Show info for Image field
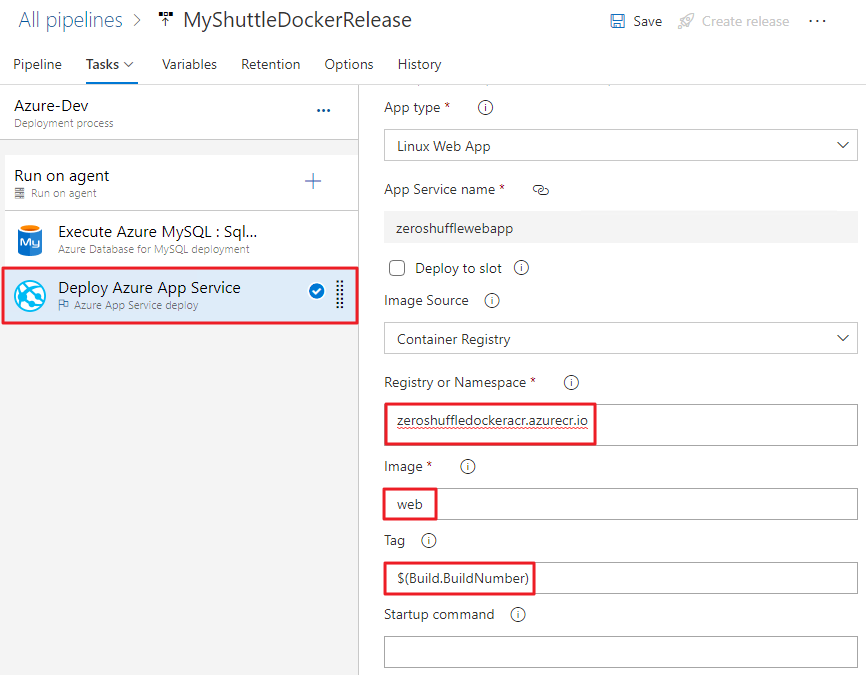The height and width of the screenshot is (675, 866). pos(468,467)
